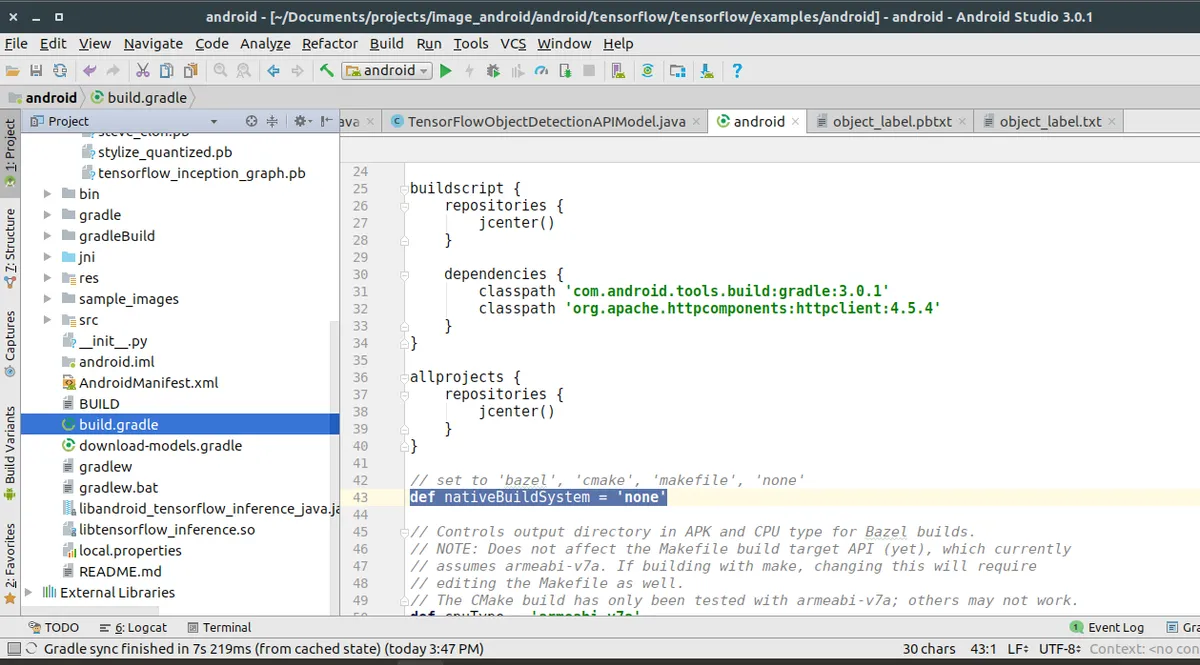Expand the External Libraries node
The image size is (1200, 665).
[x=28, y=592]
